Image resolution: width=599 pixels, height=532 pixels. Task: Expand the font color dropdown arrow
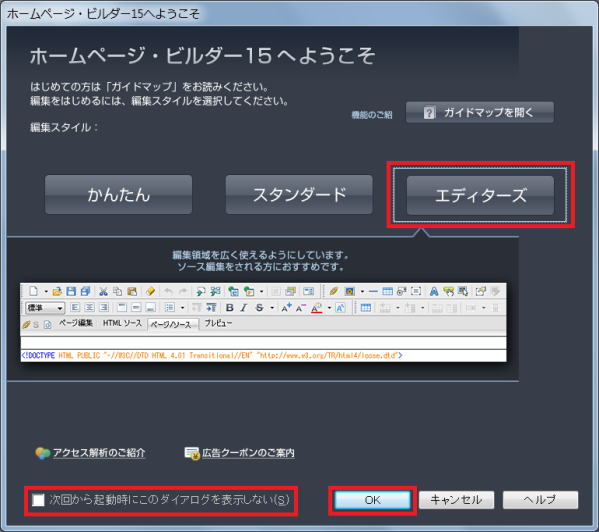329,308
